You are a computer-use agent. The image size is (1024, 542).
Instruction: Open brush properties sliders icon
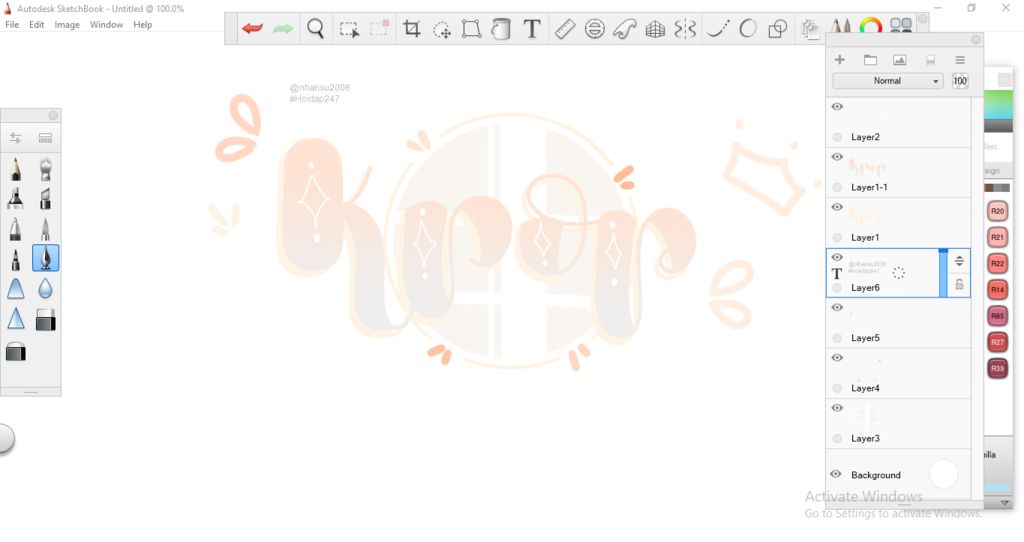[x=15, y=138]
